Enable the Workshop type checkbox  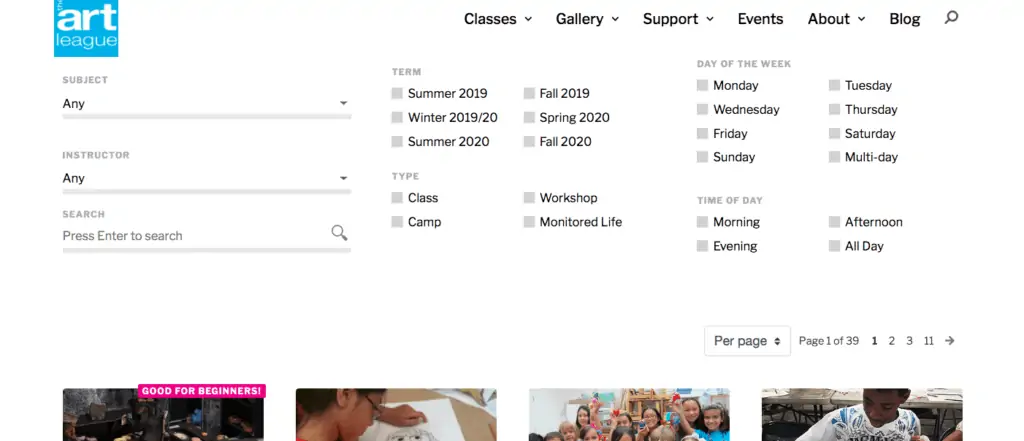coord(529,197)
